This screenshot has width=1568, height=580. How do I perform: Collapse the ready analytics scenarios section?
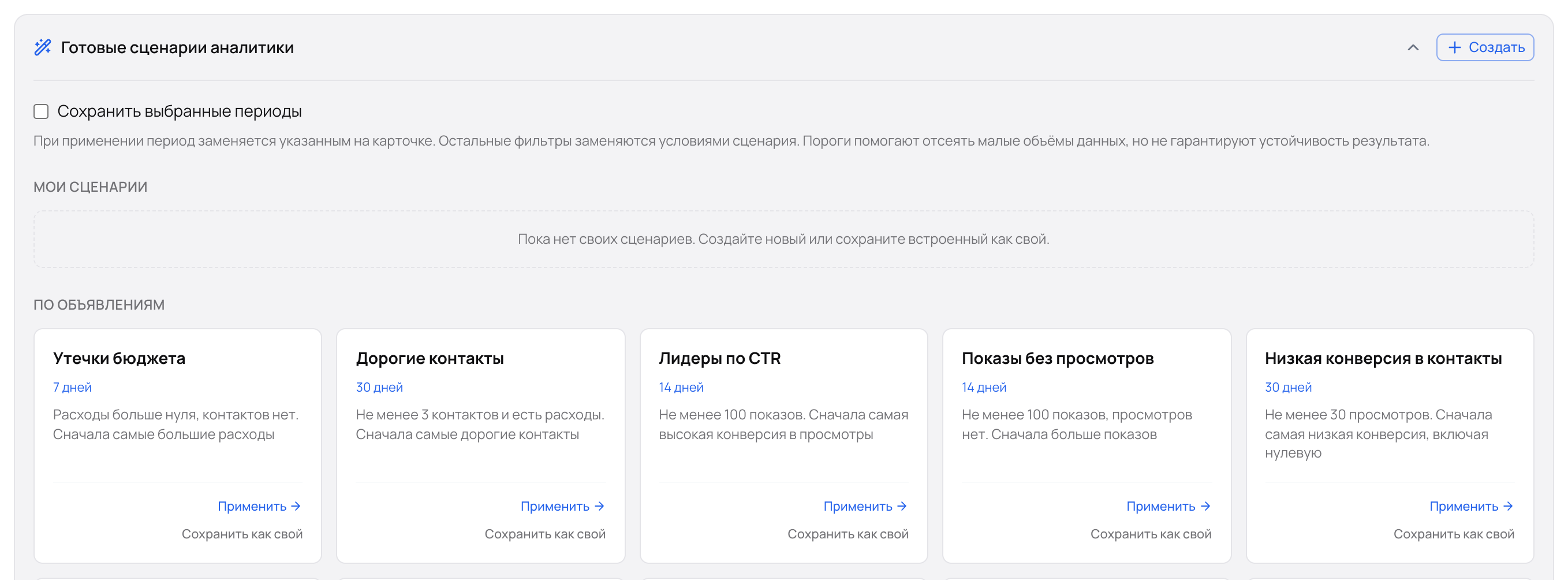point(1413,47)
